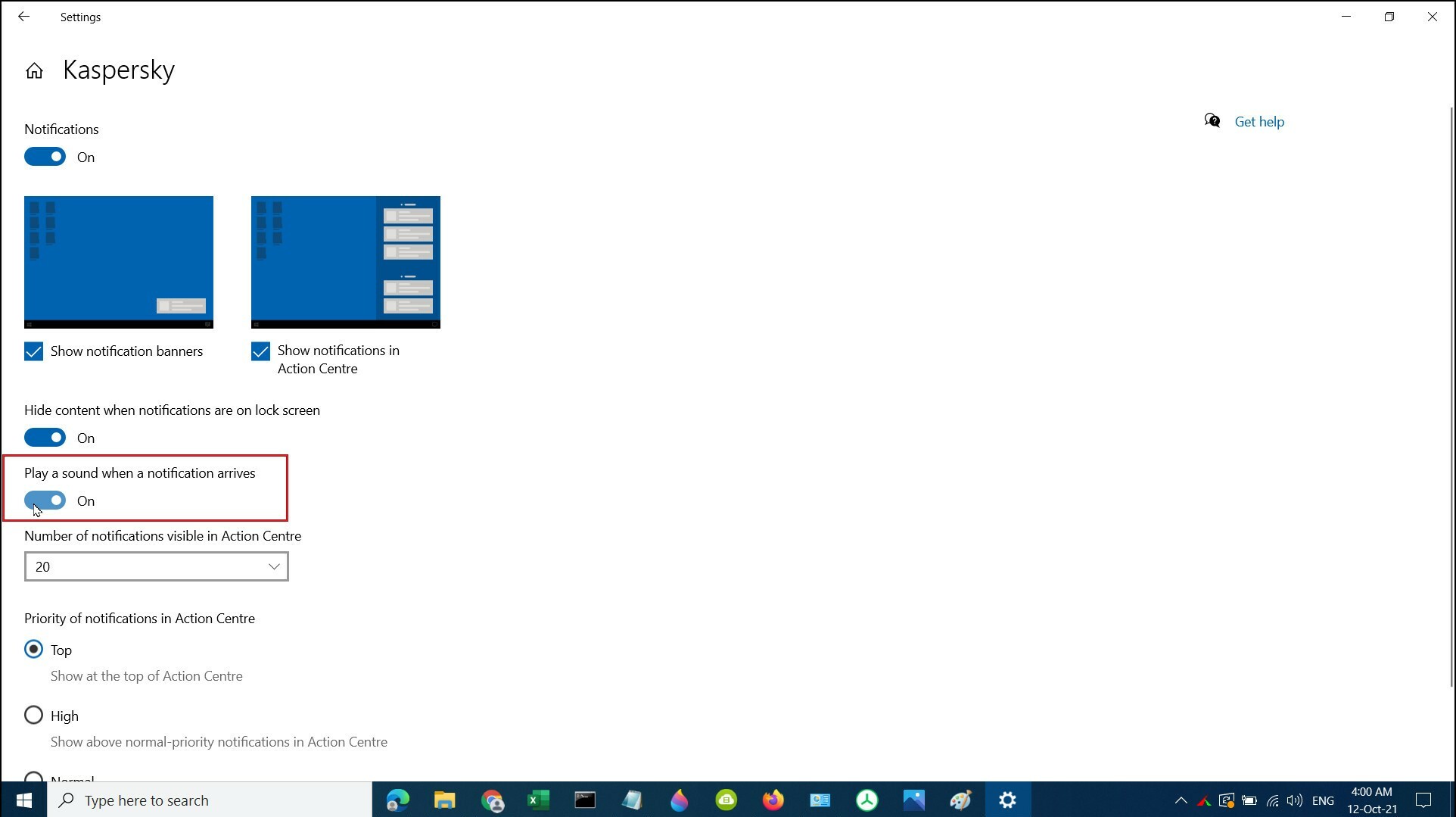Open File Explorer from the taskbar

pyautogui.click(x=444, y=800)
